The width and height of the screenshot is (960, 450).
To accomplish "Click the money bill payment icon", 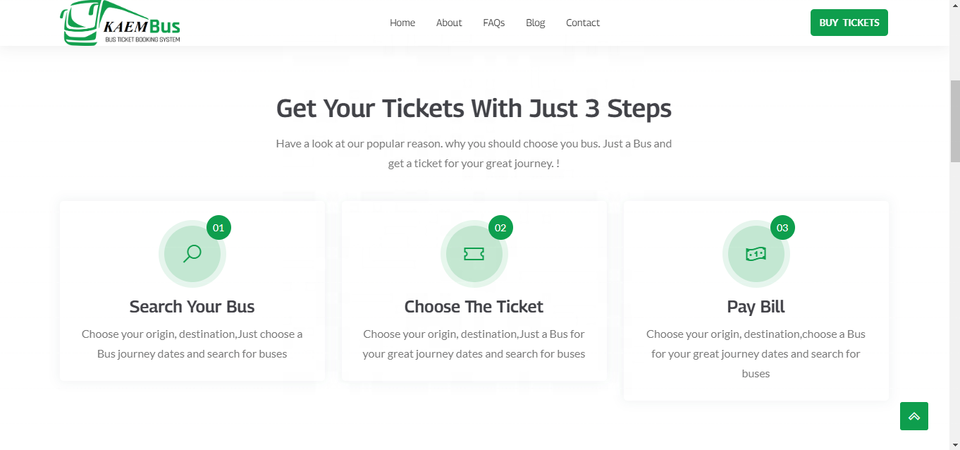I will coord(756,254).
